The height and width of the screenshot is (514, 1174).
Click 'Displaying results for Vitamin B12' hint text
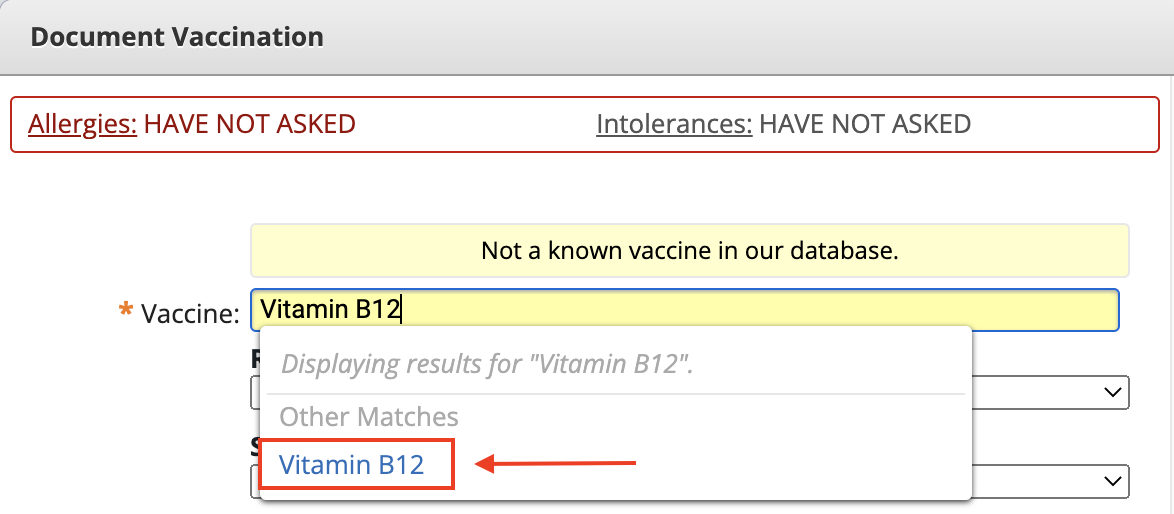pos(487,363)
